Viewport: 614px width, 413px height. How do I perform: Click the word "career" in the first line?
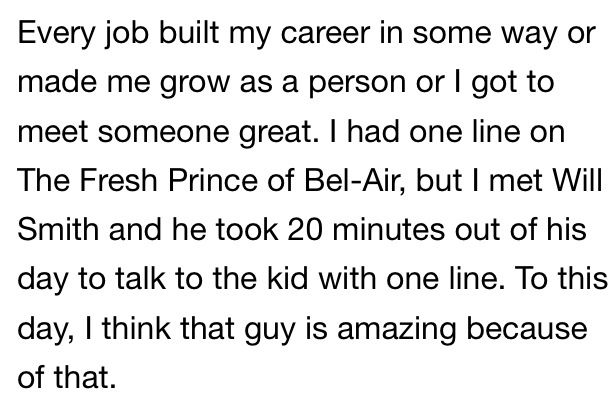(x=325, y=33)
